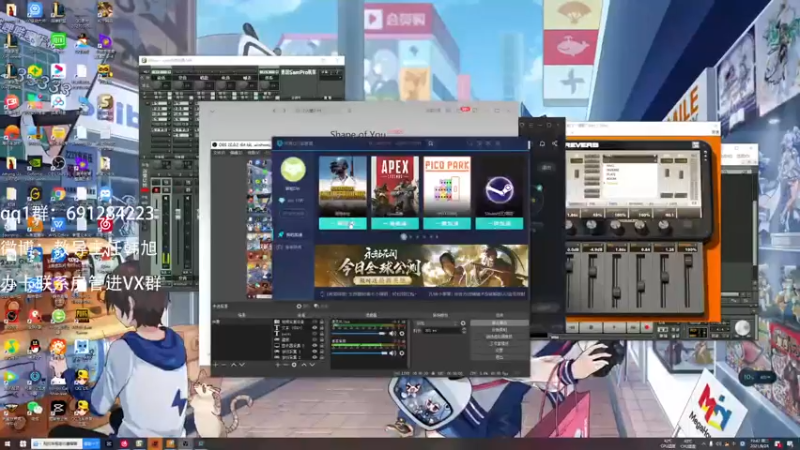The height and width of the screenshot is (450, 800).
Task: Click the sixth REVERB fader showing 100%
Action: (x=688, y=261)
